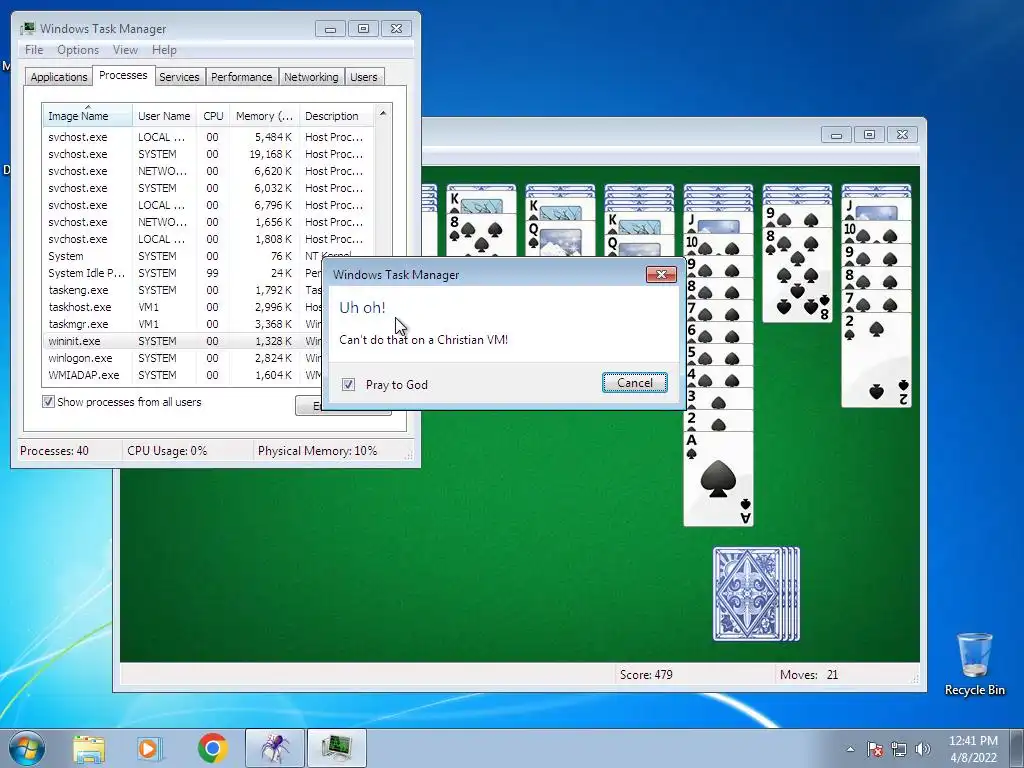Open the Start menu orb
The width and height of the screenshot is (1024, 768).
(x=26, y=748)
